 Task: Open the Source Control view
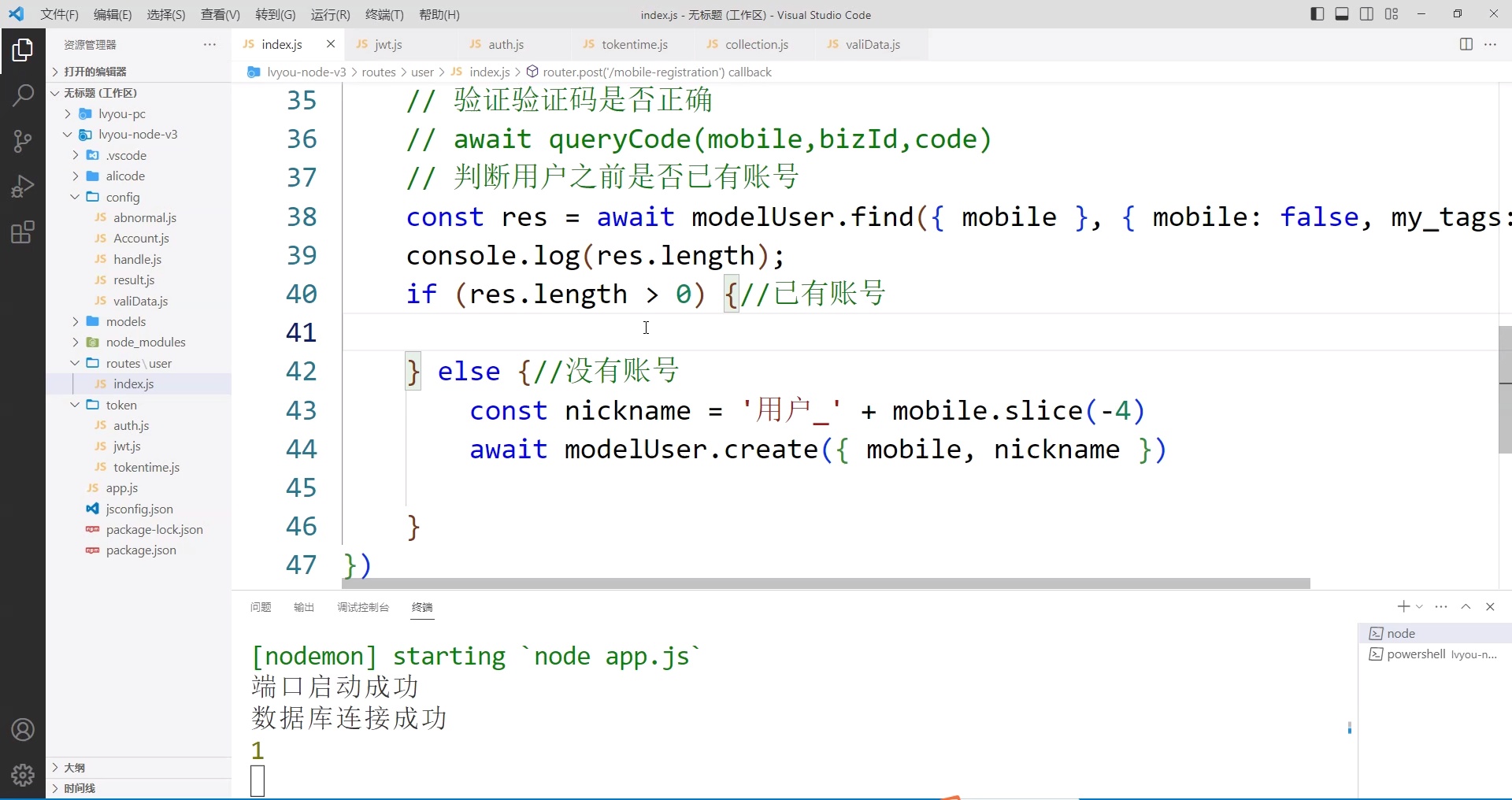point(23,140)
